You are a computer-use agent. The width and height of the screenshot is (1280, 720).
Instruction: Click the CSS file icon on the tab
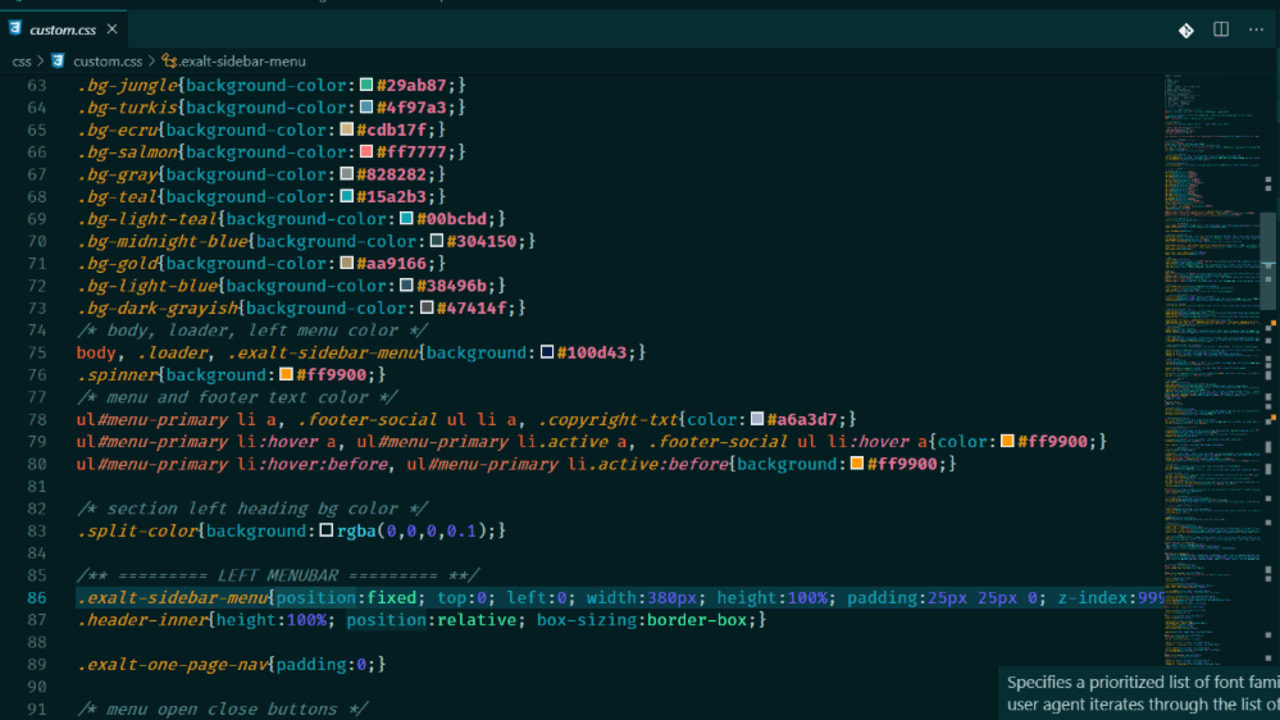pyautogui.click(x=15, y=29)
